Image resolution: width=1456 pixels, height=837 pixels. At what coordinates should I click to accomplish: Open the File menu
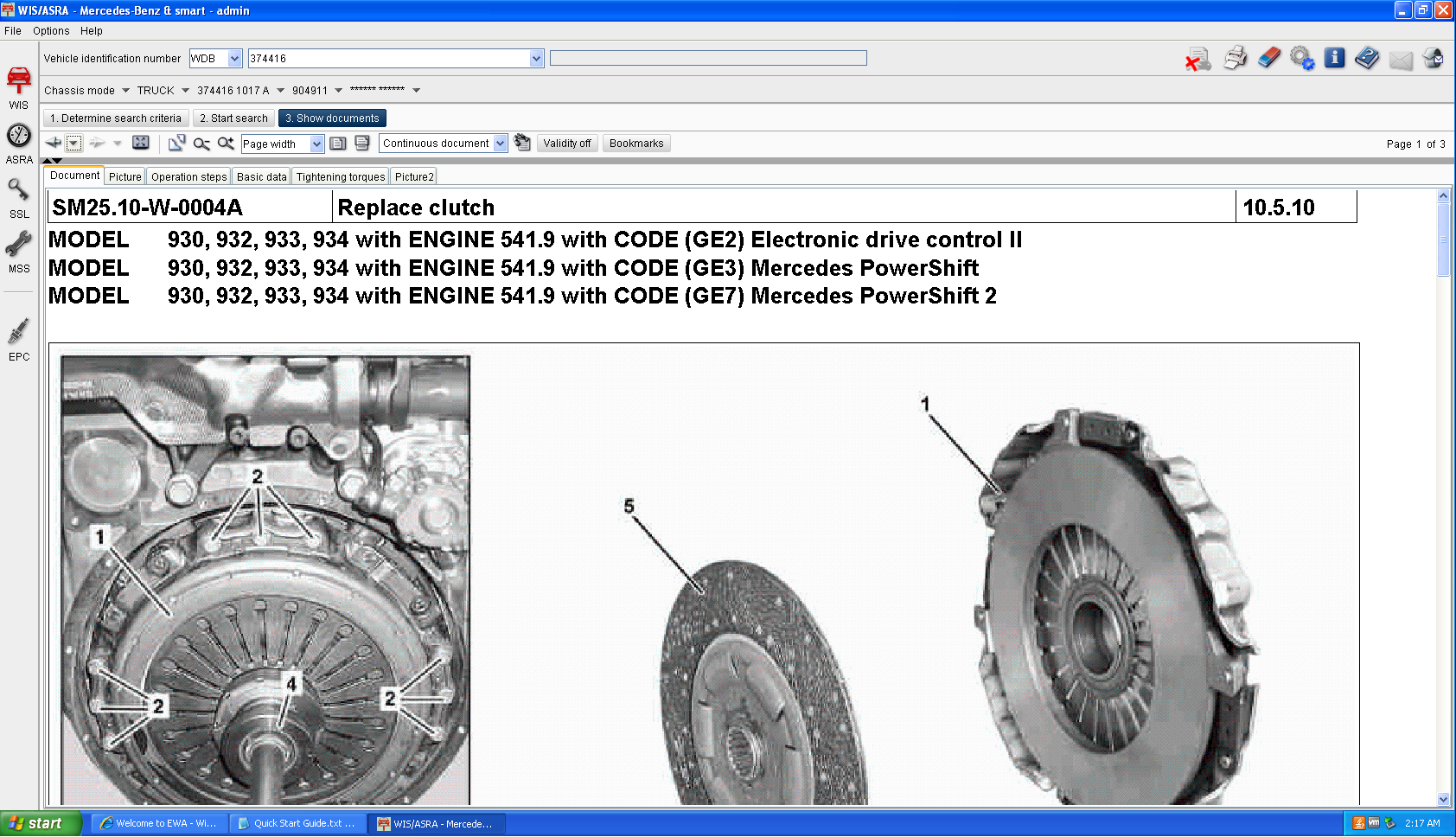[x=13, y=31]
